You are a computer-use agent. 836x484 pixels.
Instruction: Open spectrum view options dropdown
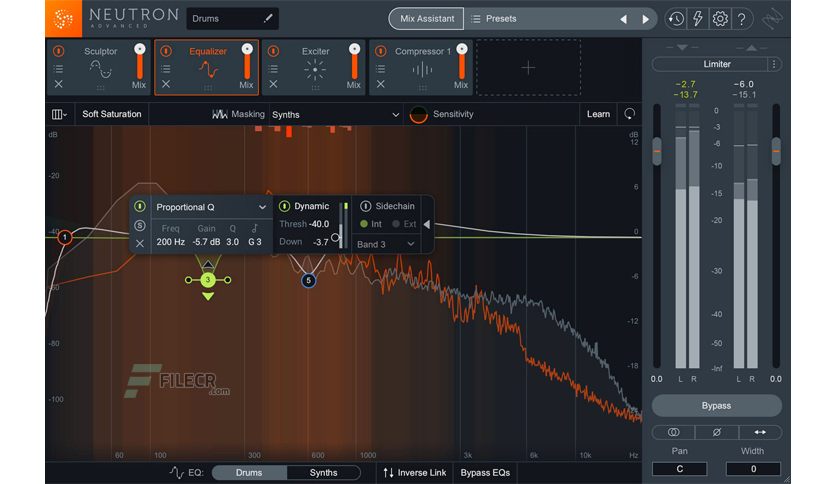[x=59, y=114]
